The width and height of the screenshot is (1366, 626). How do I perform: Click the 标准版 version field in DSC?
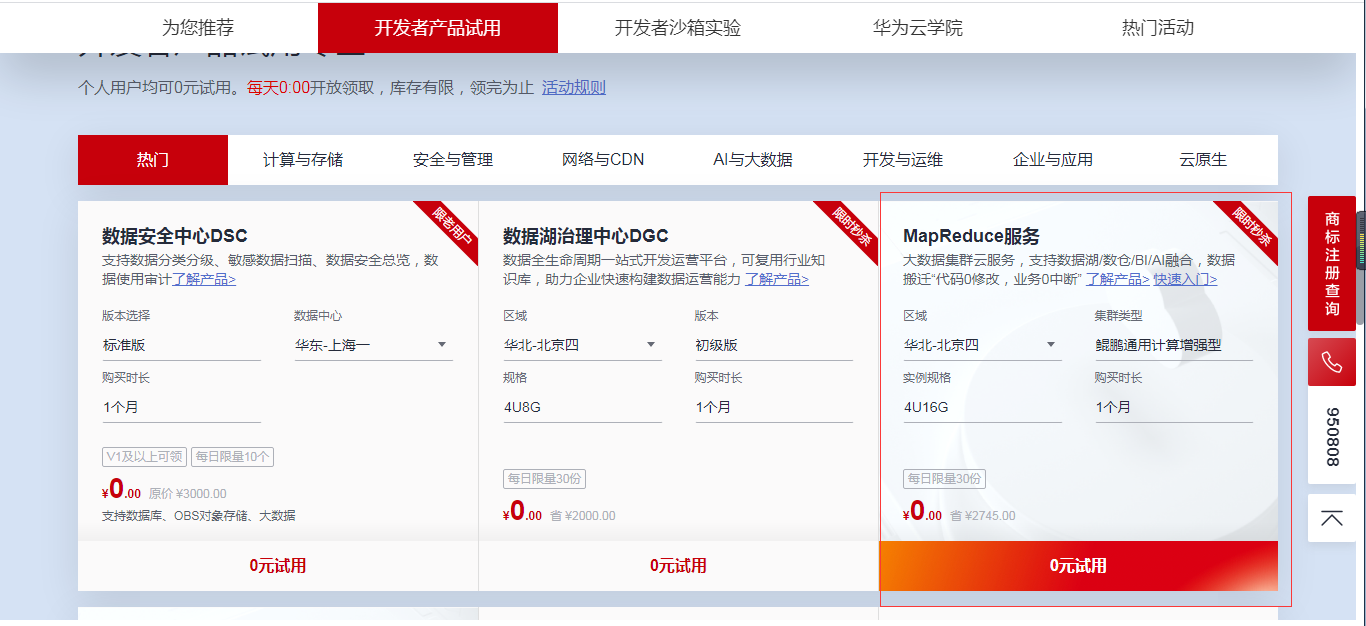pyautogui.click(x=181, y=345)
